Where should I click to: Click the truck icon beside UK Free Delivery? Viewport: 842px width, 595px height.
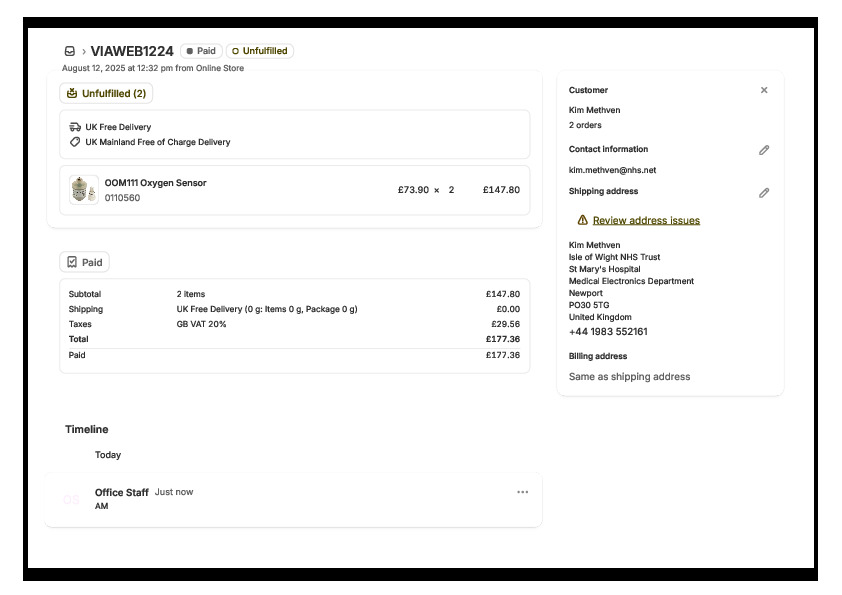tap(75, 127)
